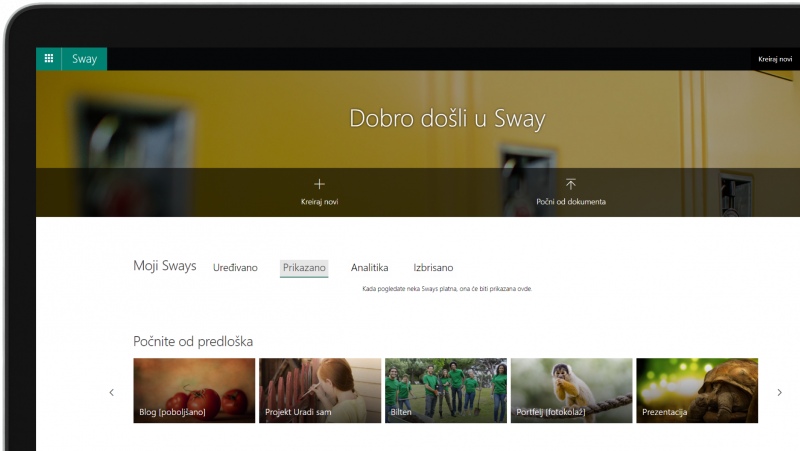Screen dimensions: 800x451
Task: Click the Dobro došli u Sway title
Action: pyautogui.click(x=447, y=119)
